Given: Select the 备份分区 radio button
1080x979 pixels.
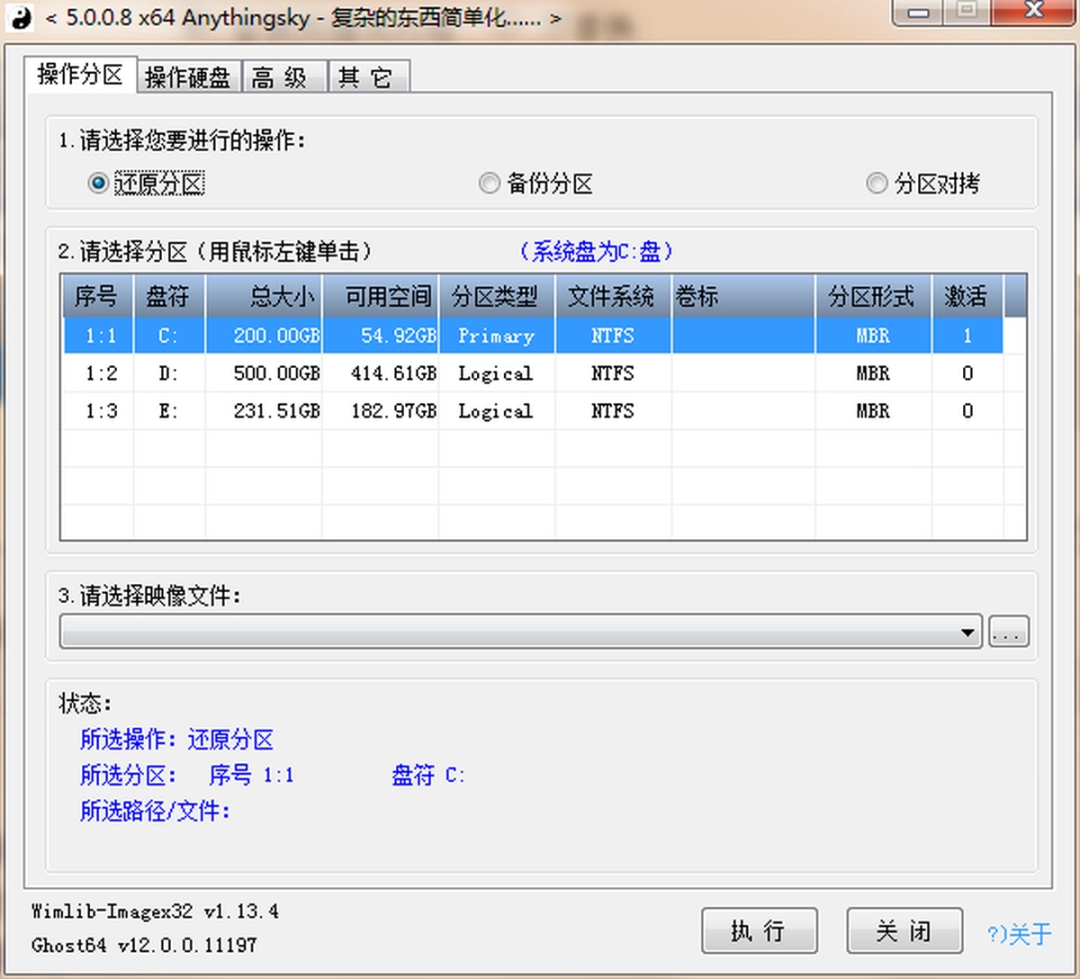Looking at the screenshot, I should pyautogui.click(x=490, y=183).
